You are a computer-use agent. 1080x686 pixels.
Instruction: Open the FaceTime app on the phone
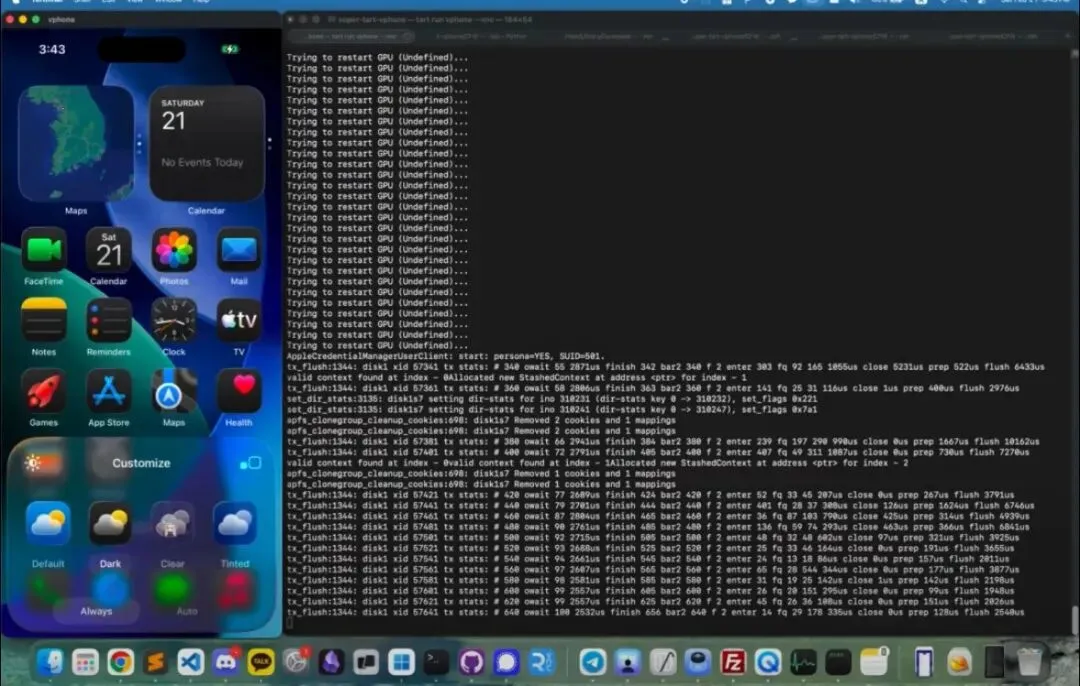tap(43, 251)
